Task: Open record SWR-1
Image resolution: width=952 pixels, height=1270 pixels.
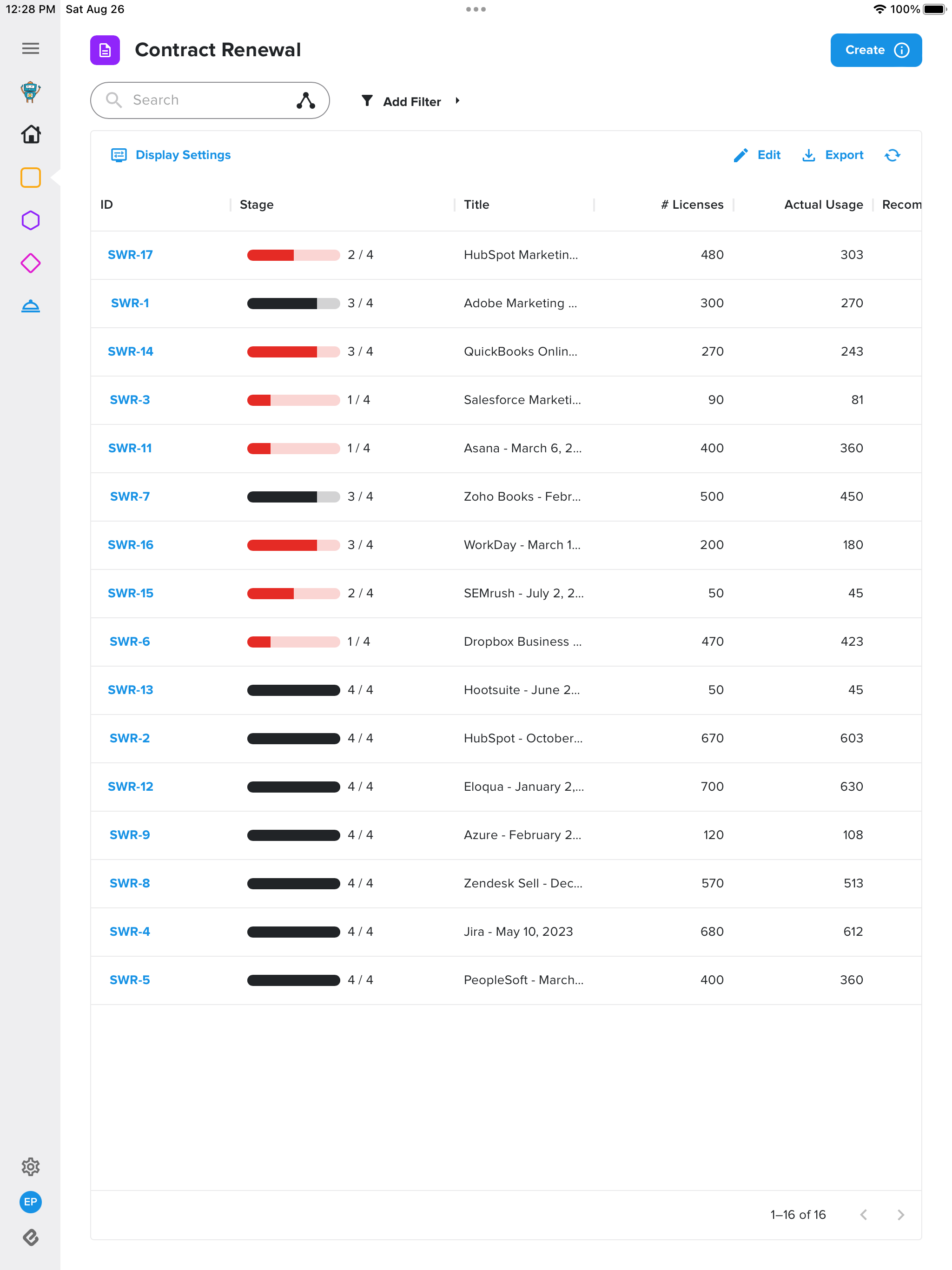Action: click(x=130, y=303)
